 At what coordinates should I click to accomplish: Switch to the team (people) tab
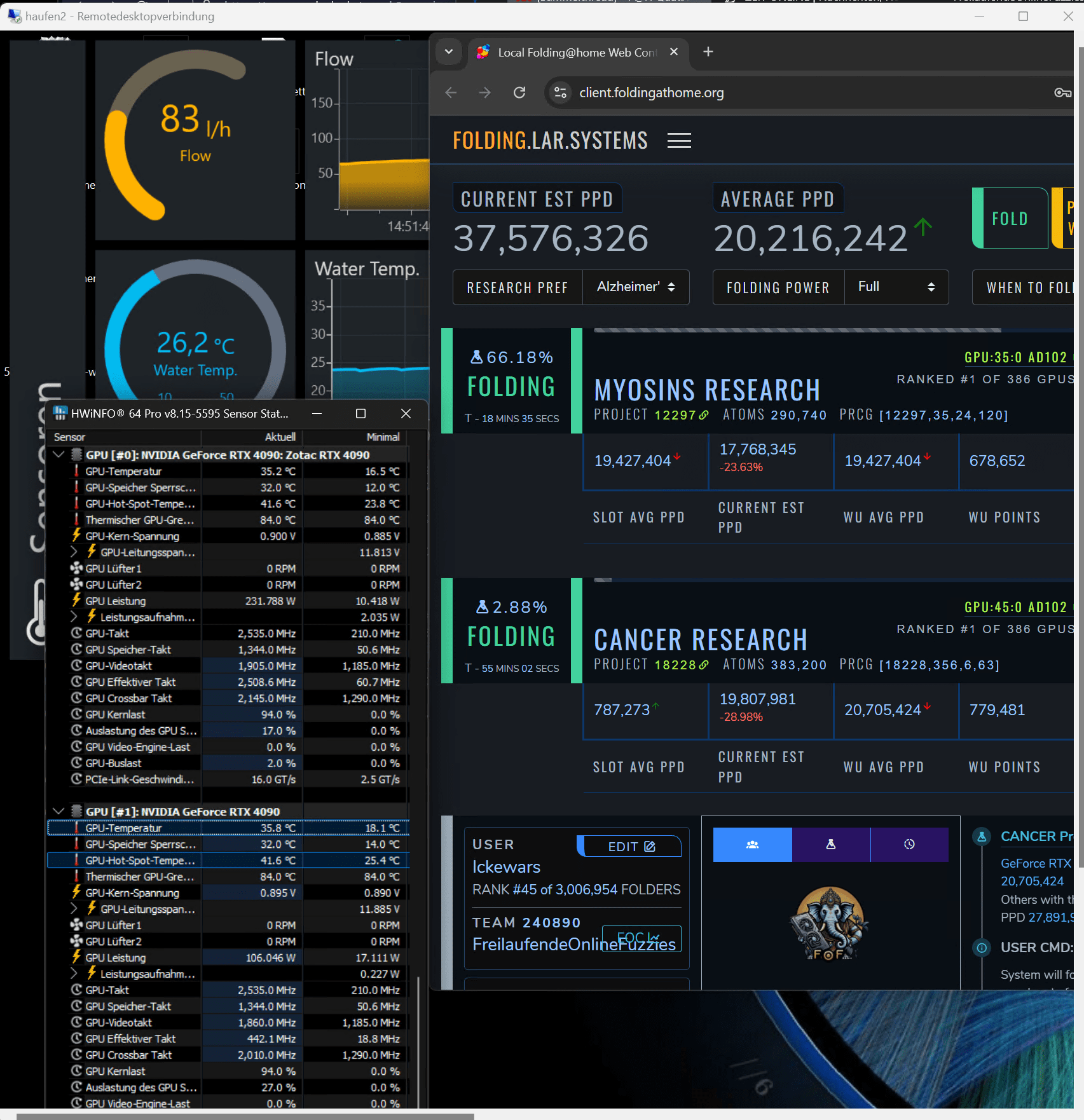(753, 845)
